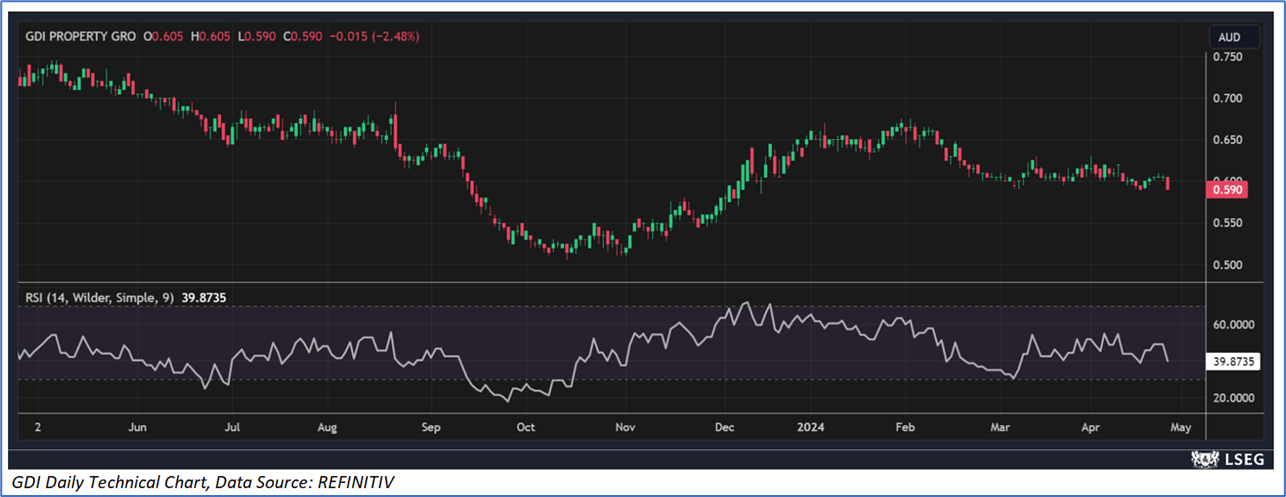Select the May marker on time axis
Viewport: 1286px width, 497px height.
tap(1180, 427)
